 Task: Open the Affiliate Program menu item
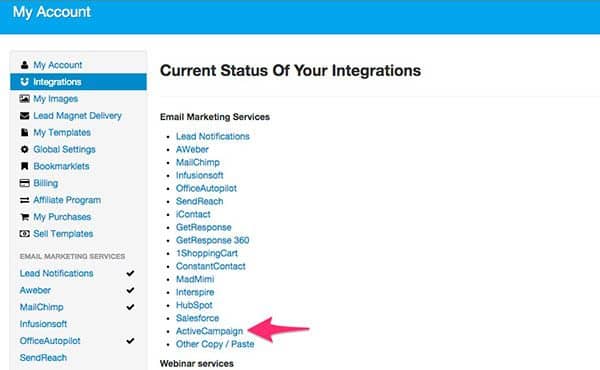[67, 200]
